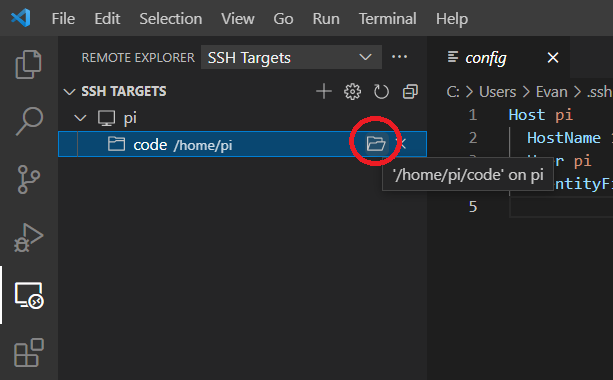The height and width of the screenshot is (380, 613).
Task: Open the Terminal menu
Action: coord(387,18)
